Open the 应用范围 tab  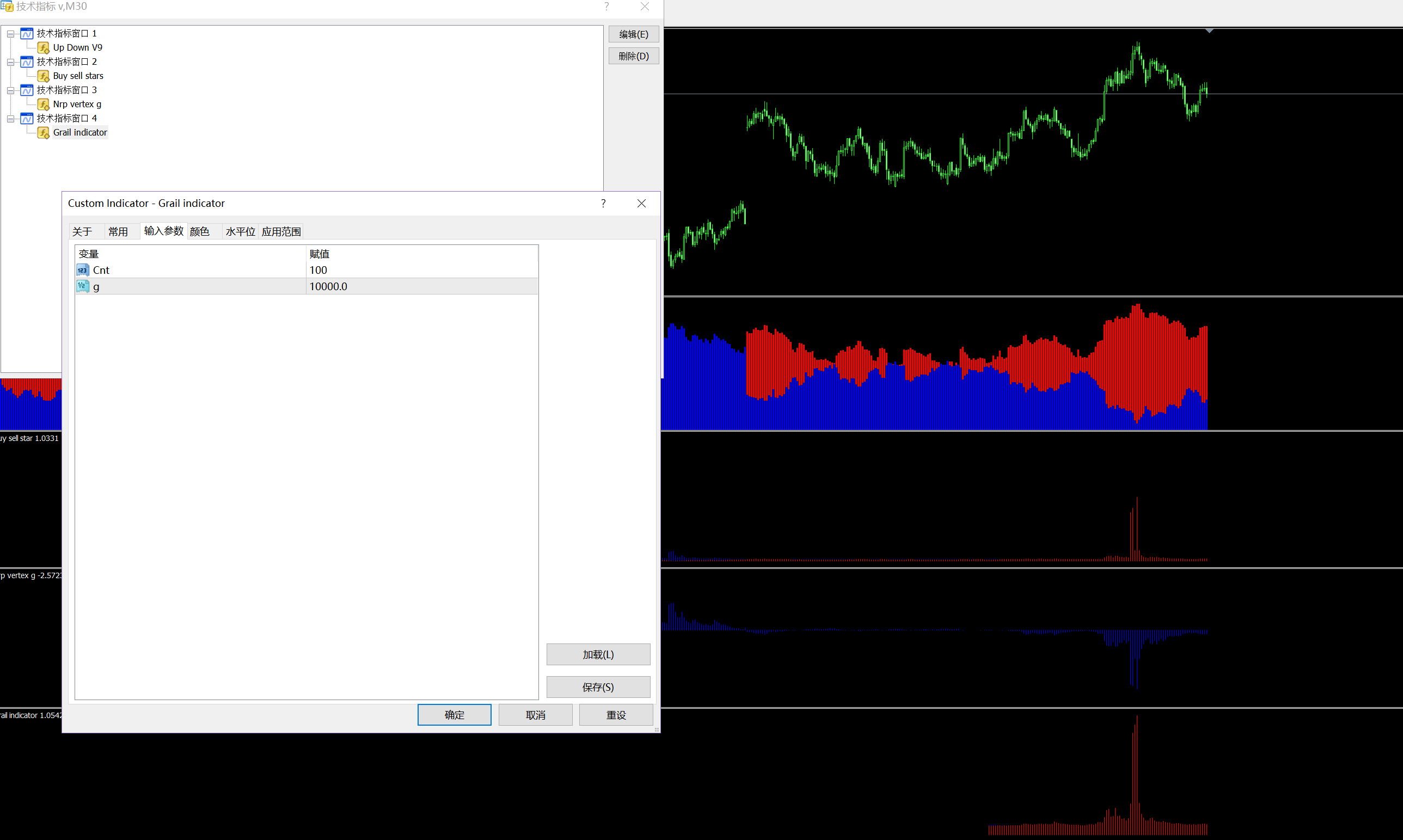(281, 231)
